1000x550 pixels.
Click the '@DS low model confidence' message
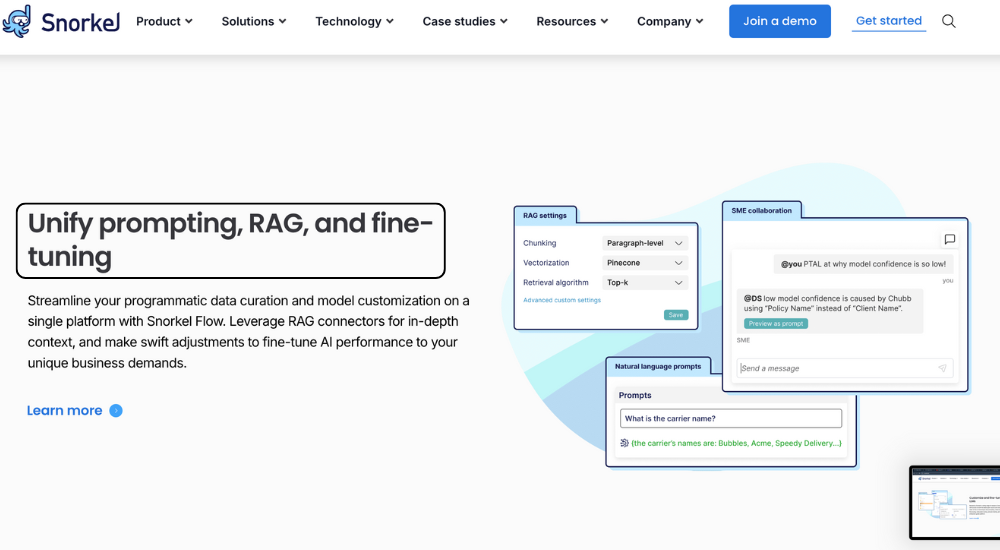click(830, 312)
